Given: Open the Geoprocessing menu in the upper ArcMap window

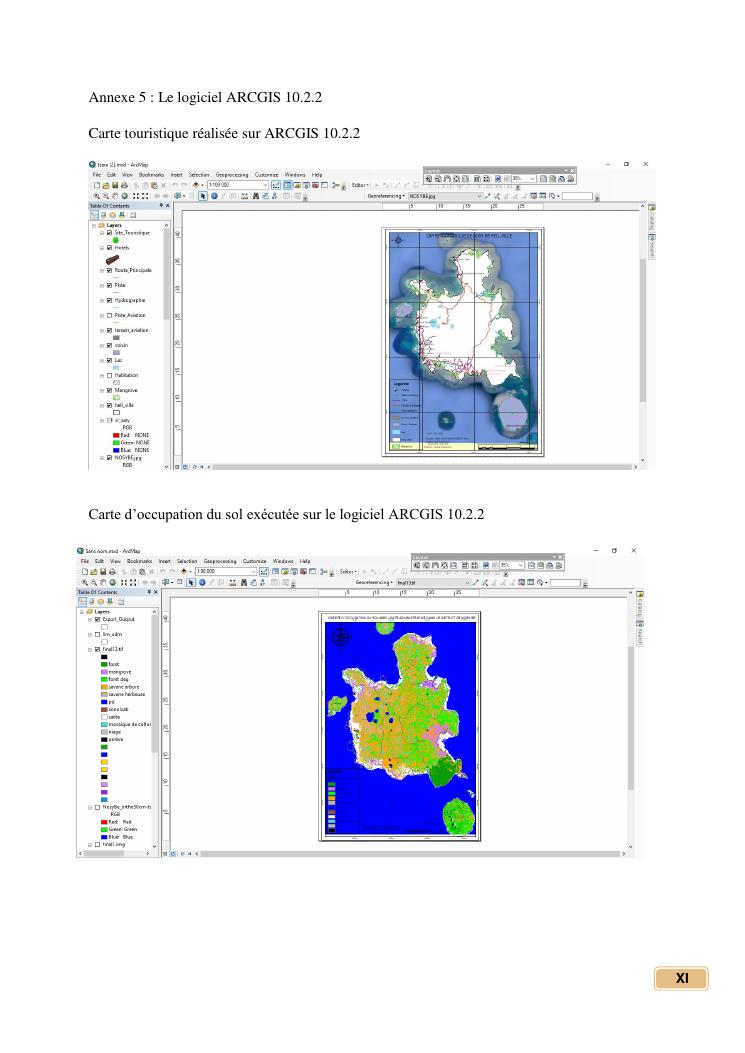Looking at the screenshot, I should [232, 174].
